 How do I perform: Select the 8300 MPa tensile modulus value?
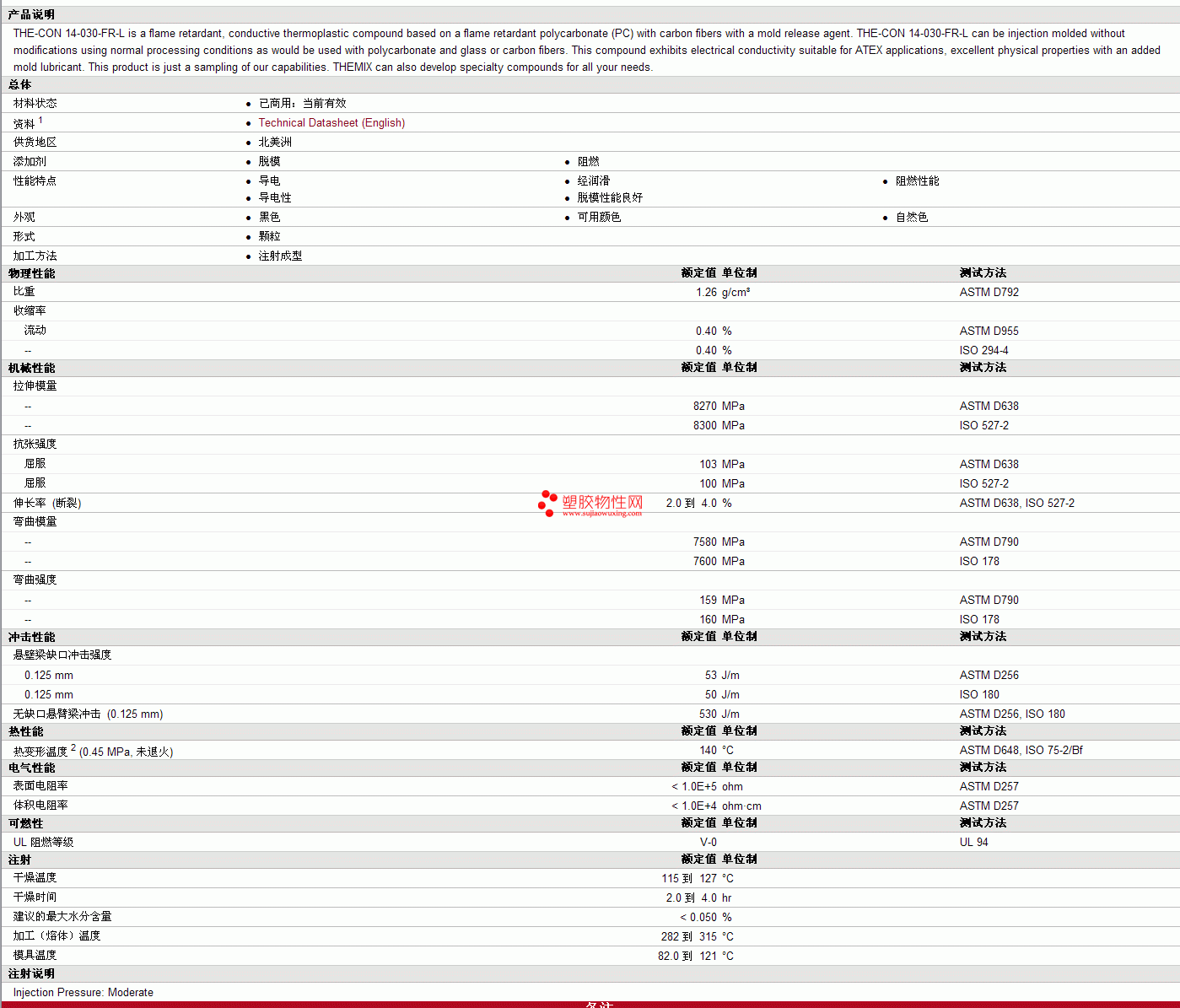point(719,426)
